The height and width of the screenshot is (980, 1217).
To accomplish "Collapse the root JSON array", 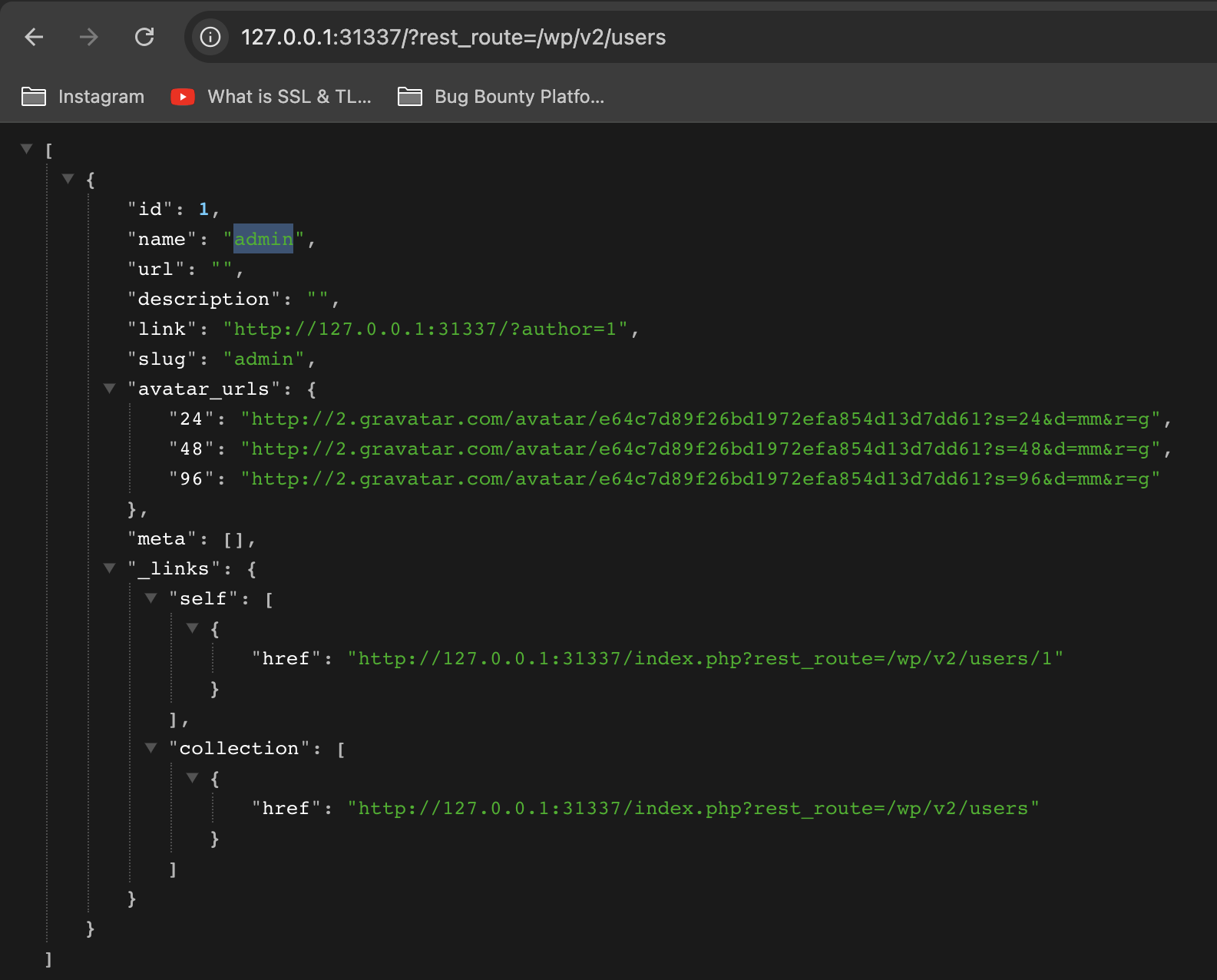I will (27, 149).
